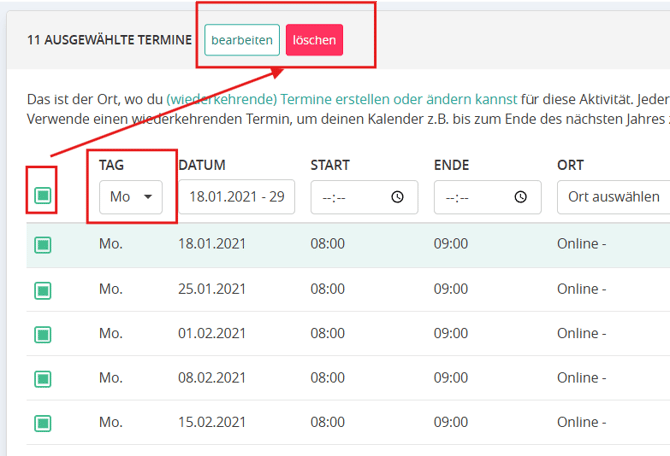Click the clock icon in ENDE time field
The image size is (670, 456).
[521, 197]
